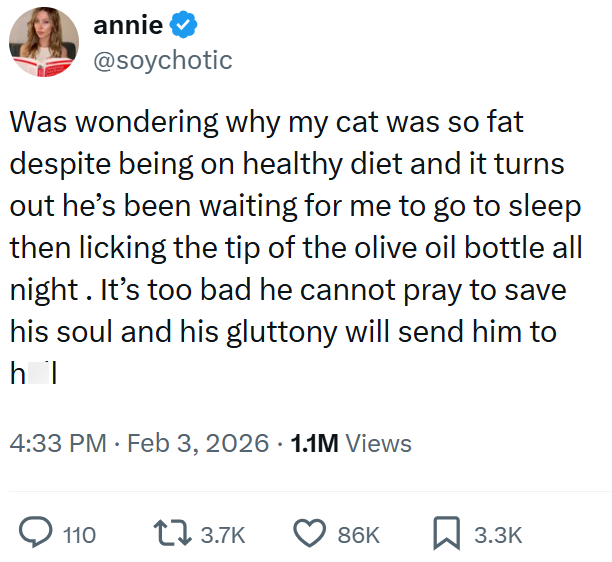
Task: Bookmark this tweet using the bookmark icon
Action: click(x=449, y=534)
